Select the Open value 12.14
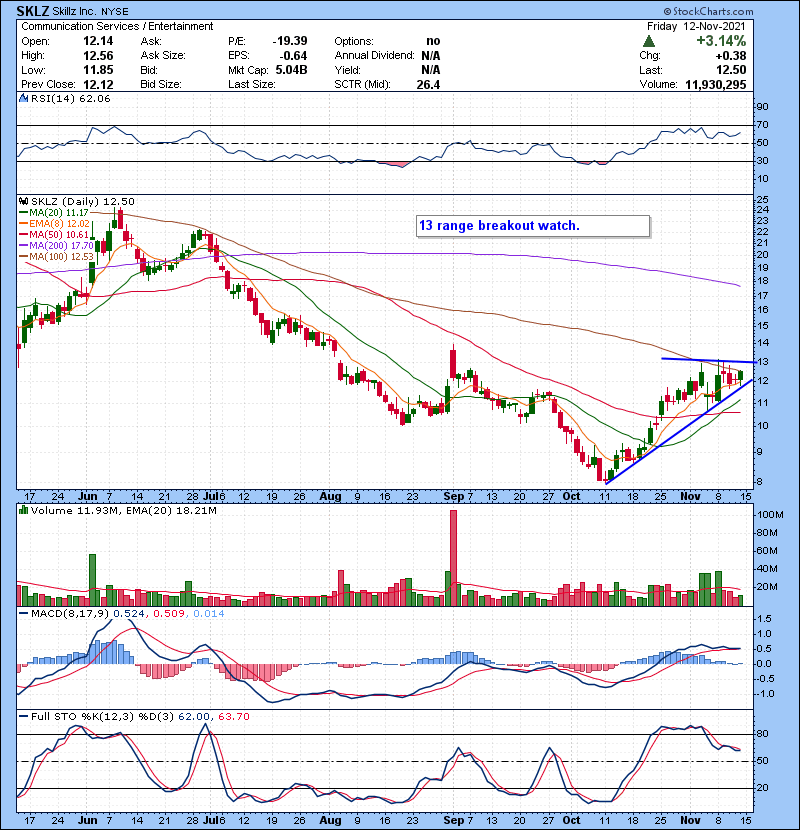 coord(98,41)
